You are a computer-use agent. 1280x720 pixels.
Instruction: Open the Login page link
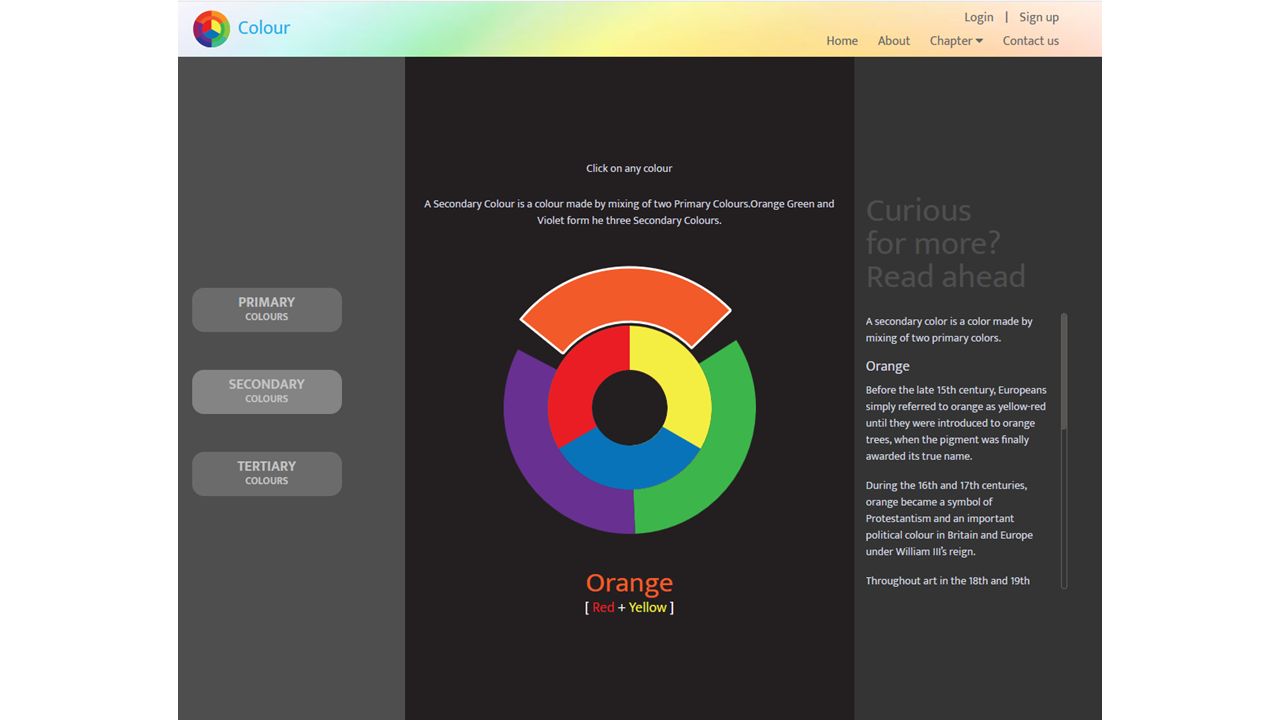(978, 17)
